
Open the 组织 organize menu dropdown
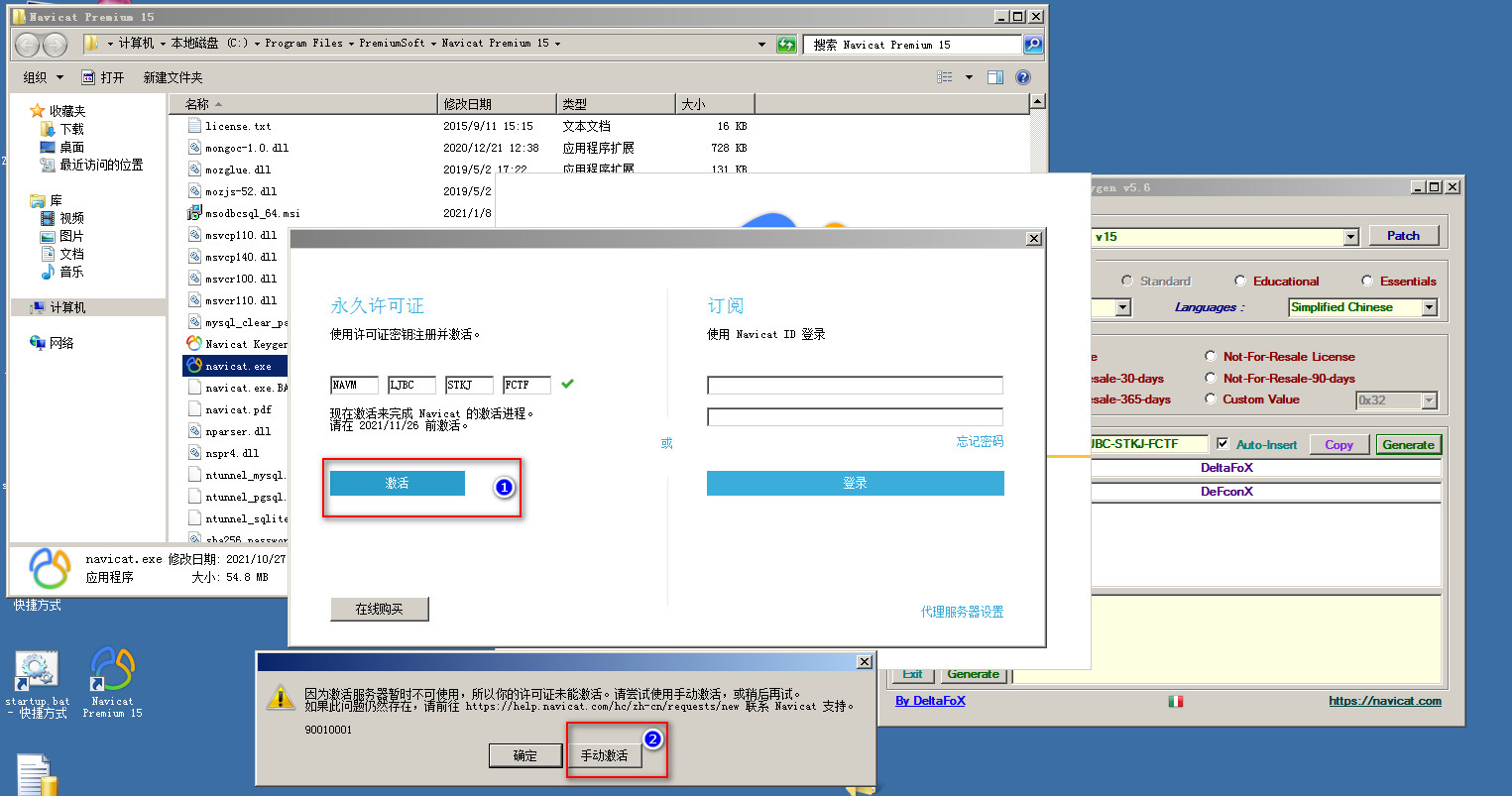point(43,77)
